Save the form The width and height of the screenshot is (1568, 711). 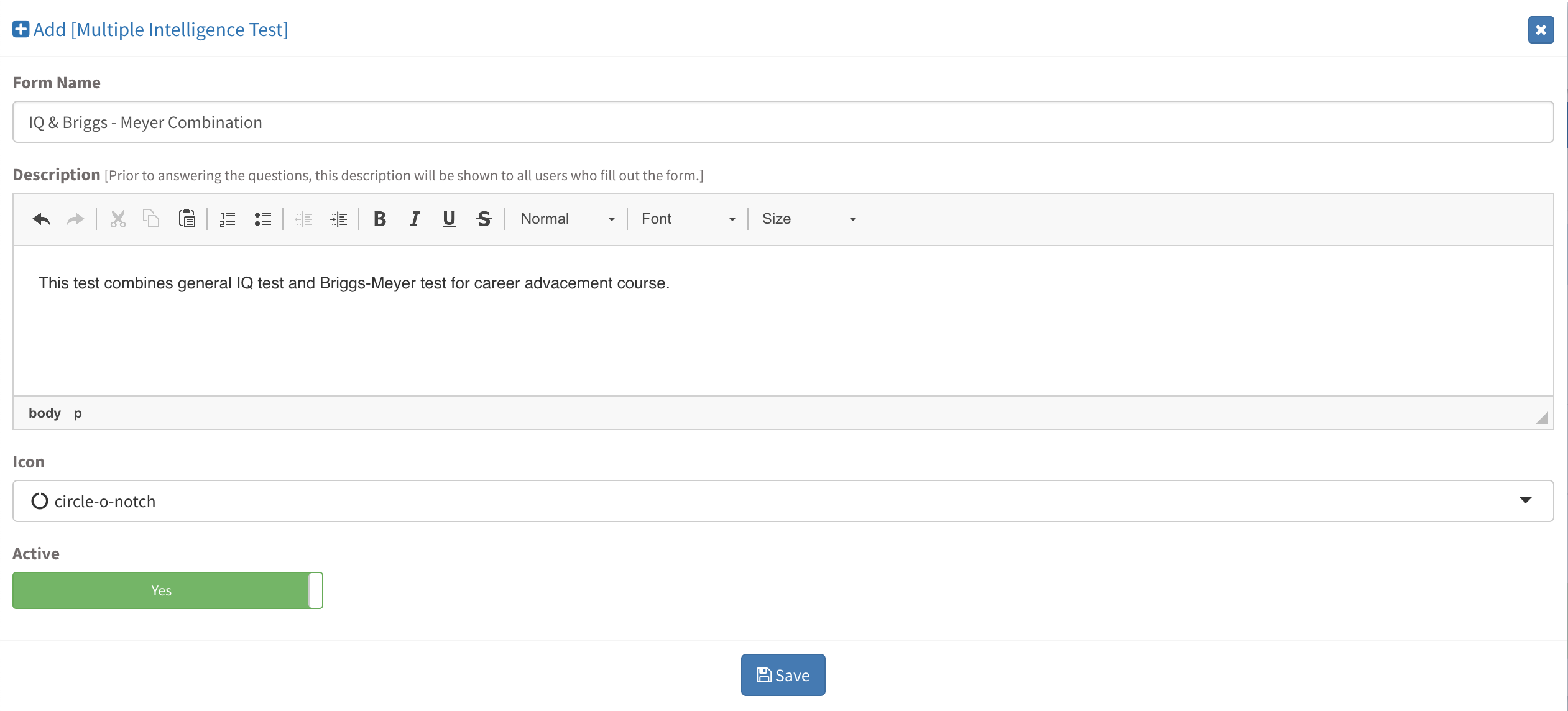pos(783,675)
